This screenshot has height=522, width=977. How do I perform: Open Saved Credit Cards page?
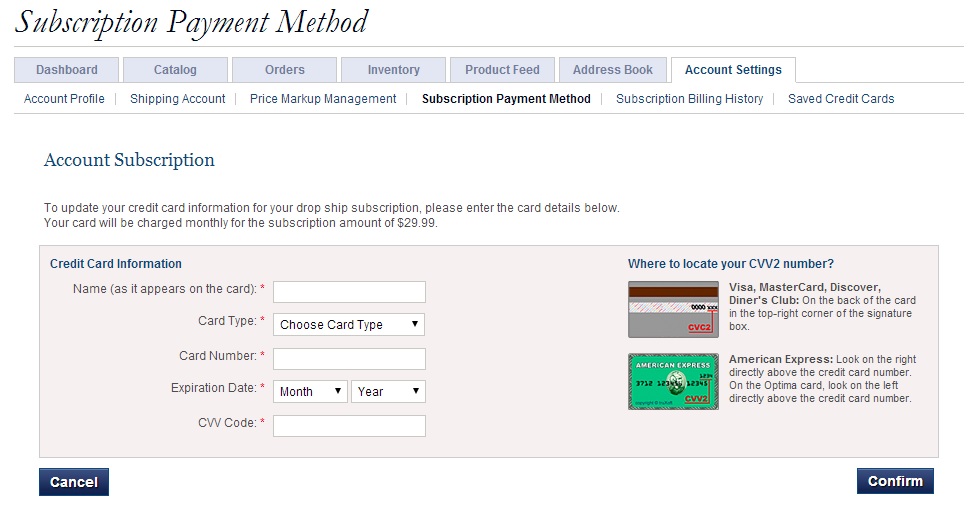click(x=841, y=99)
